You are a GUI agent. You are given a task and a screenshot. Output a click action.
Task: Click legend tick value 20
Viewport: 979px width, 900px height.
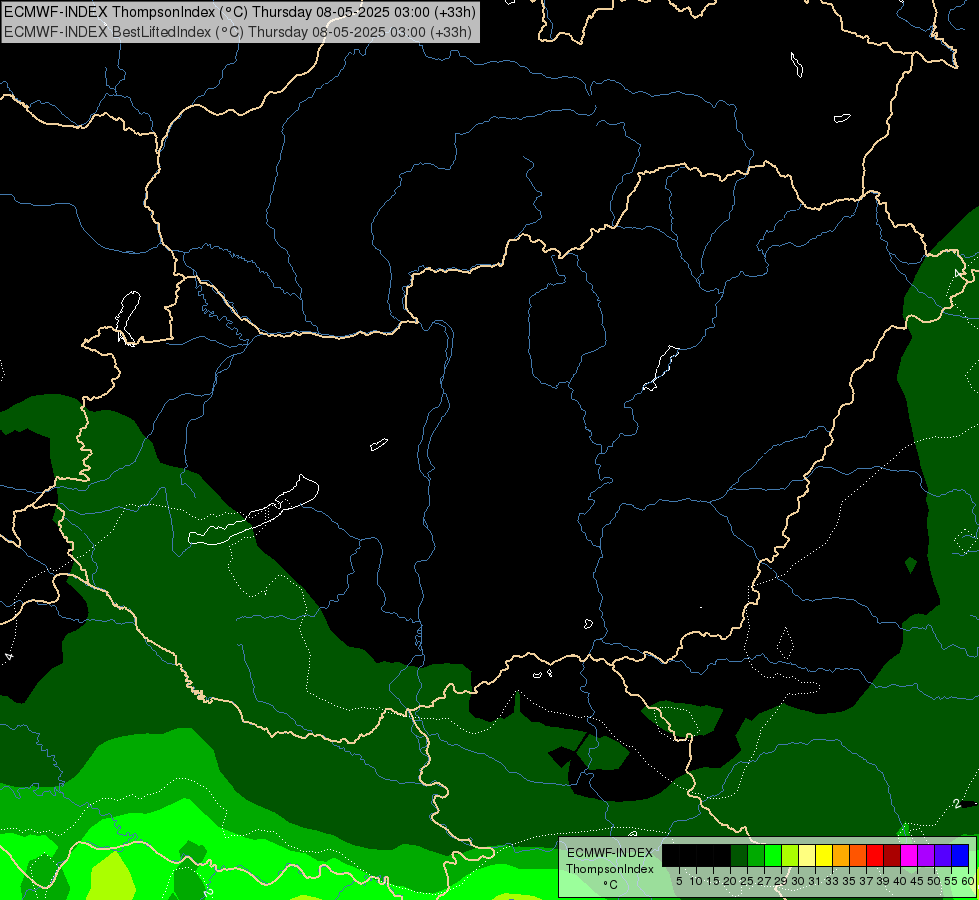click(x=730, y=881)
